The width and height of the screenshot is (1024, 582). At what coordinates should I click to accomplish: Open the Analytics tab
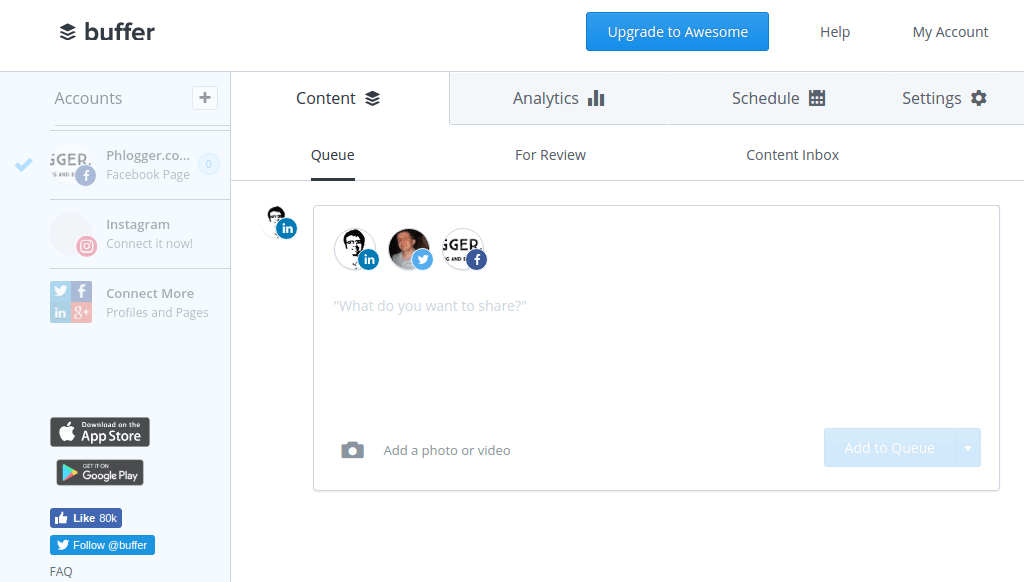[558, 98]
